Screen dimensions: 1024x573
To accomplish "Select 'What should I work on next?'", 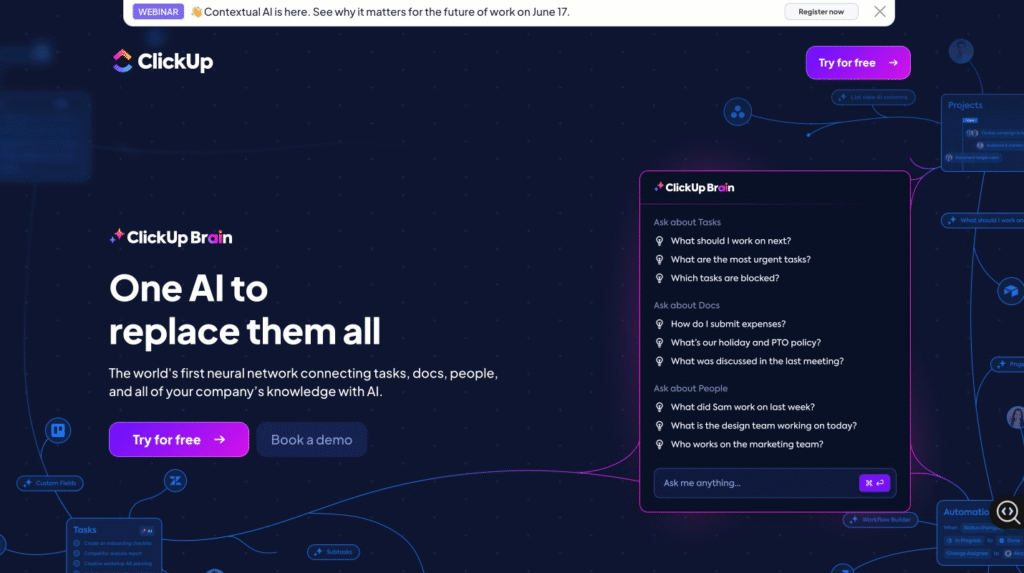I will click(730, 241).
